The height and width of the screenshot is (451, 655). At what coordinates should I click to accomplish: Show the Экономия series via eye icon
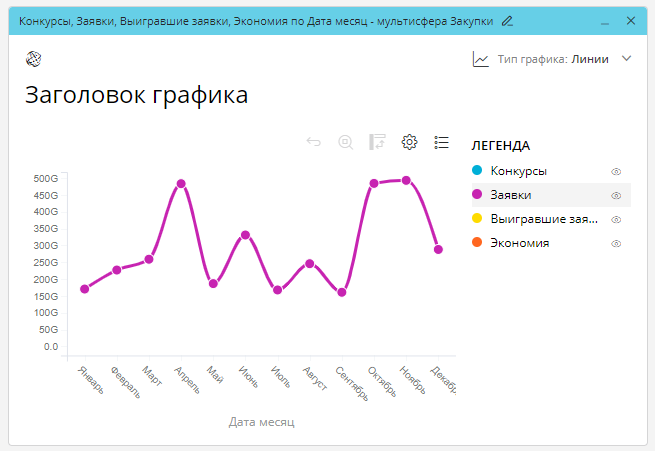[x=616, y=243]
